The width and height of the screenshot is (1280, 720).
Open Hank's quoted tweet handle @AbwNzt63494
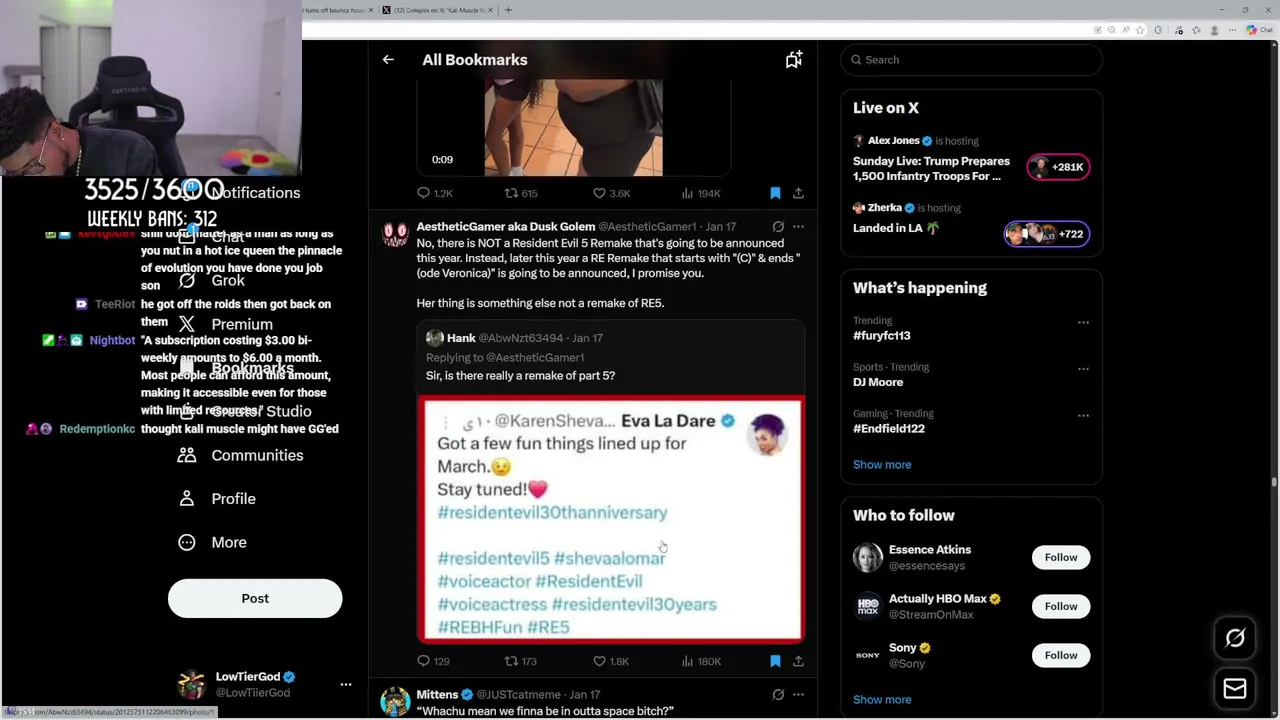pos(520,338)
